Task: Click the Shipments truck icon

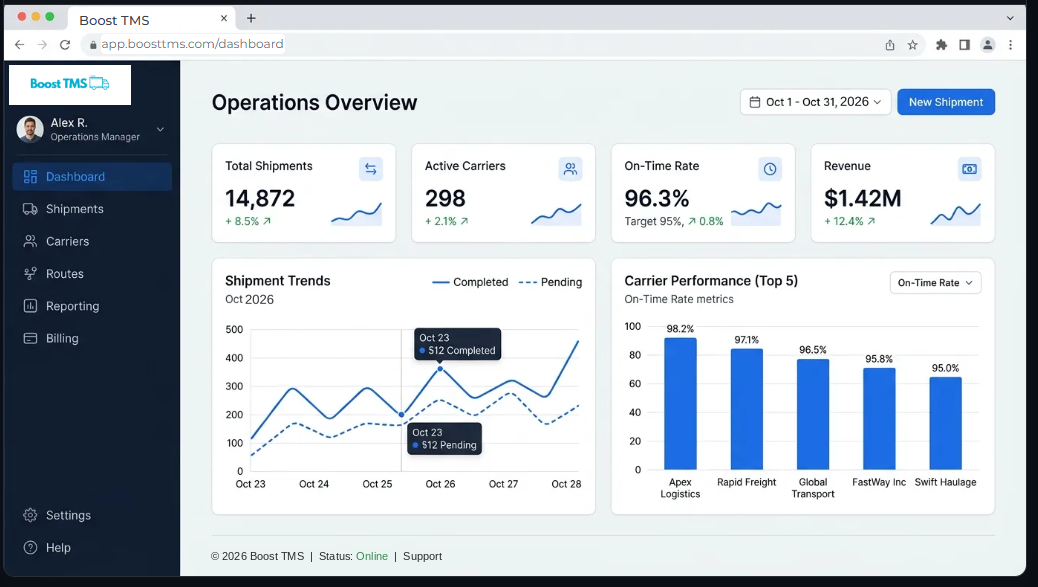Action: [30, 209]
